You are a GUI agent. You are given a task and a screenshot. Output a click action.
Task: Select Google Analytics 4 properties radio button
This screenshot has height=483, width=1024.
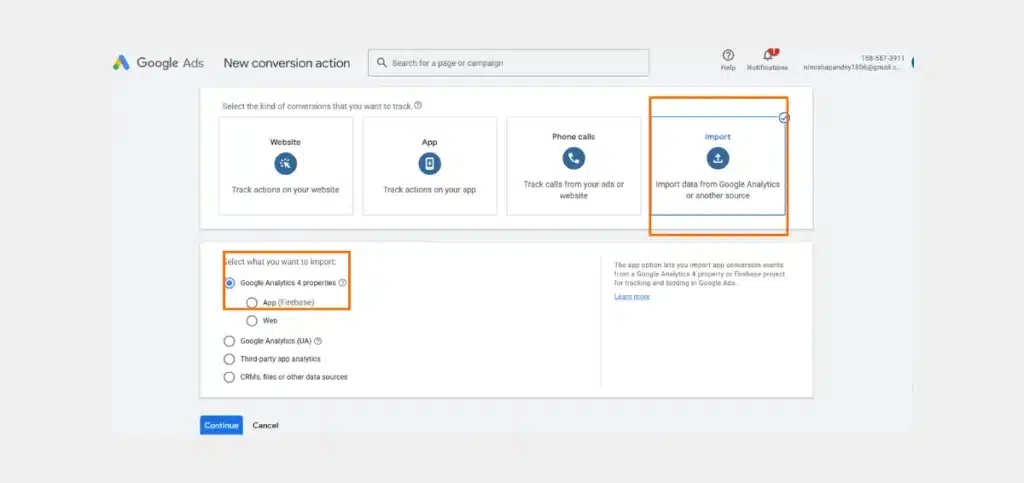[x=229, y=283]
